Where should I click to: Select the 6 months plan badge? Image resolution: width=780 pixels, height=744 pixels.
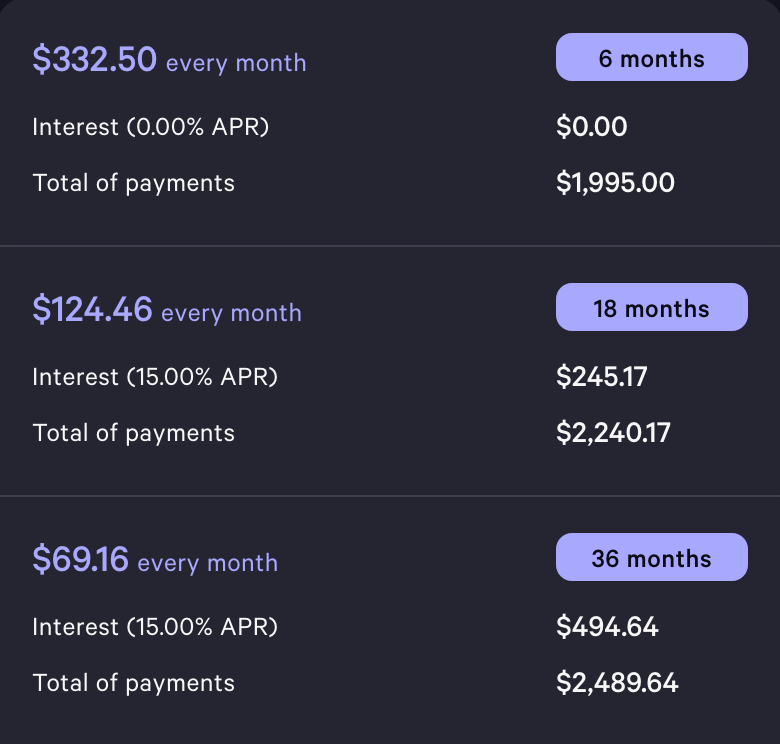(651, 58)
